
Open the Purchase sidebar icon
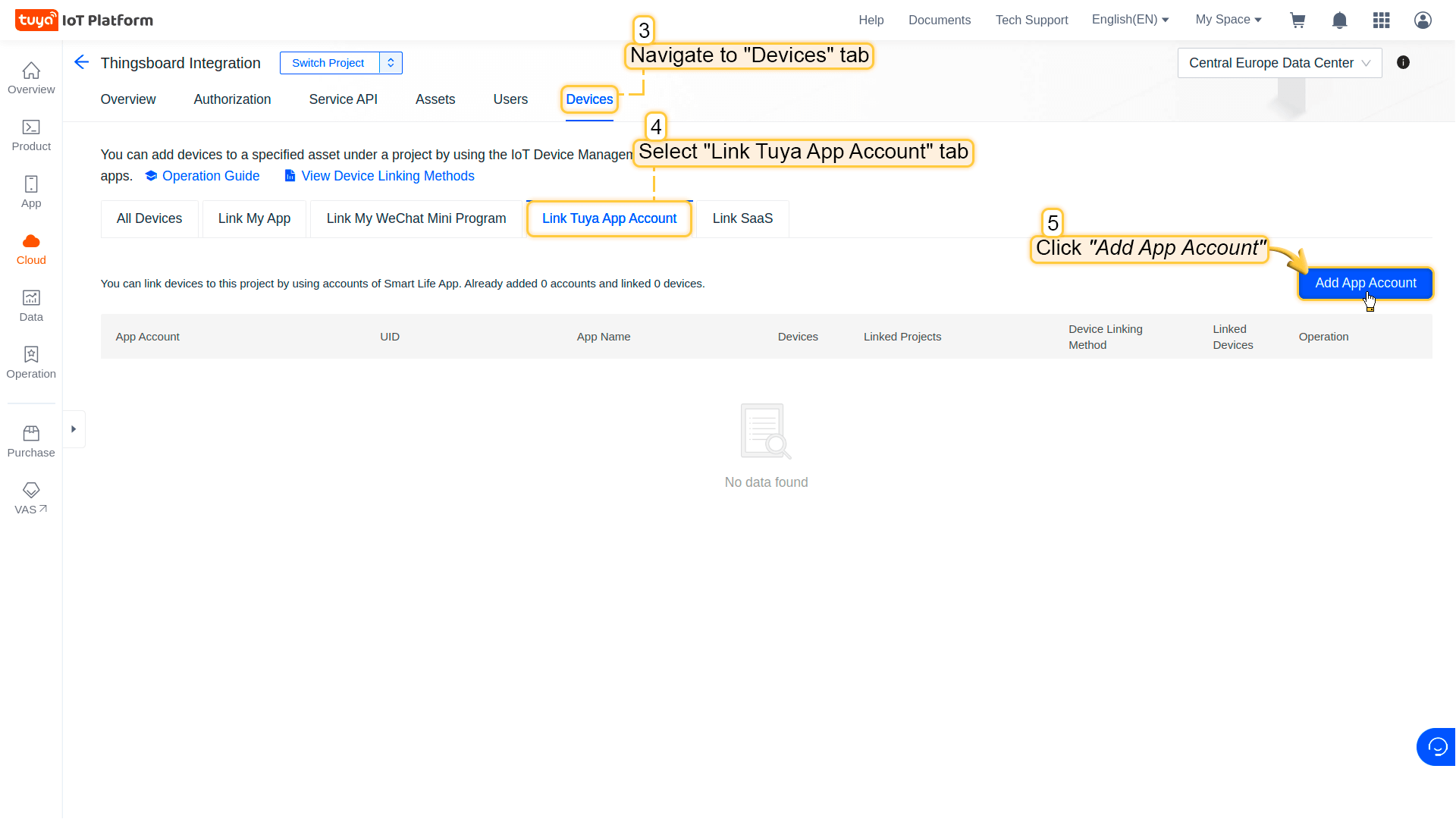click(31, 441)
